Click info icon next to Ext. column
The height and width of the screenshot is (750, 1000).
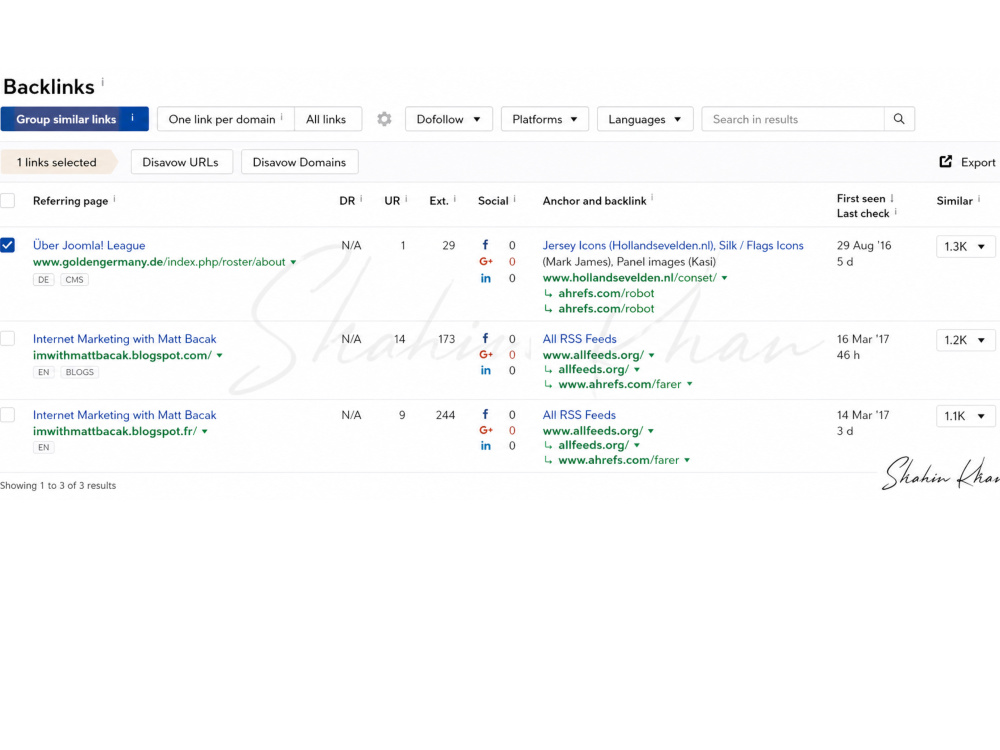tap(455, 199)
